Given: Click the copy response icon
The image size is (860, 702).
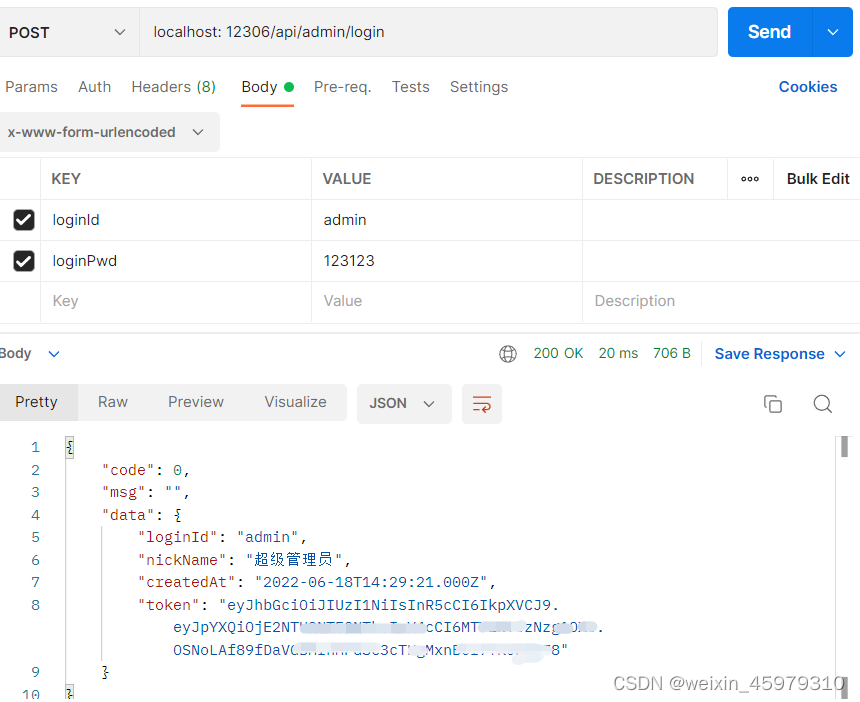Looking at the screenshot, I should (x=773, y=404).
